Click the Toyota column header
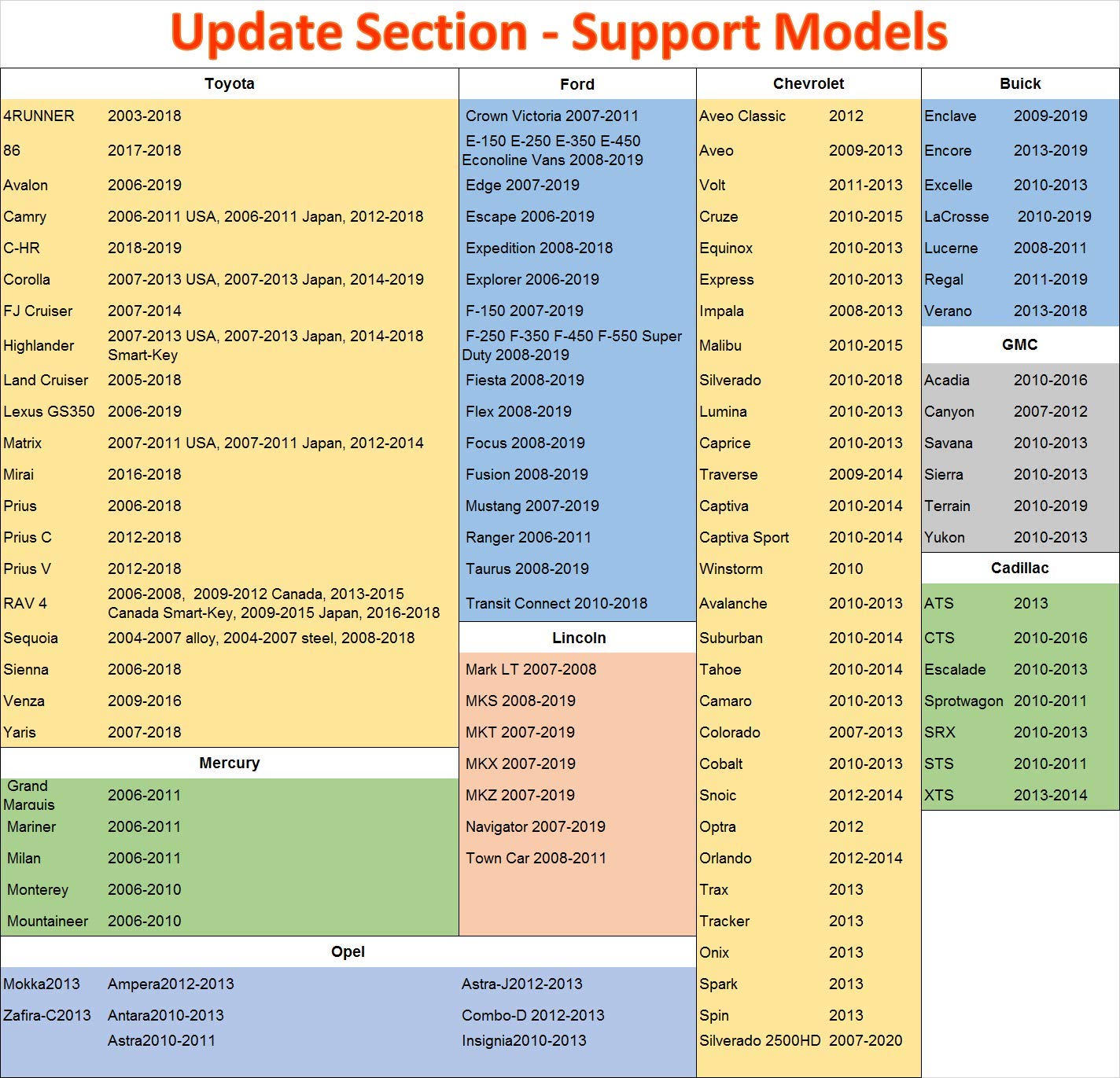 [229, 84]
